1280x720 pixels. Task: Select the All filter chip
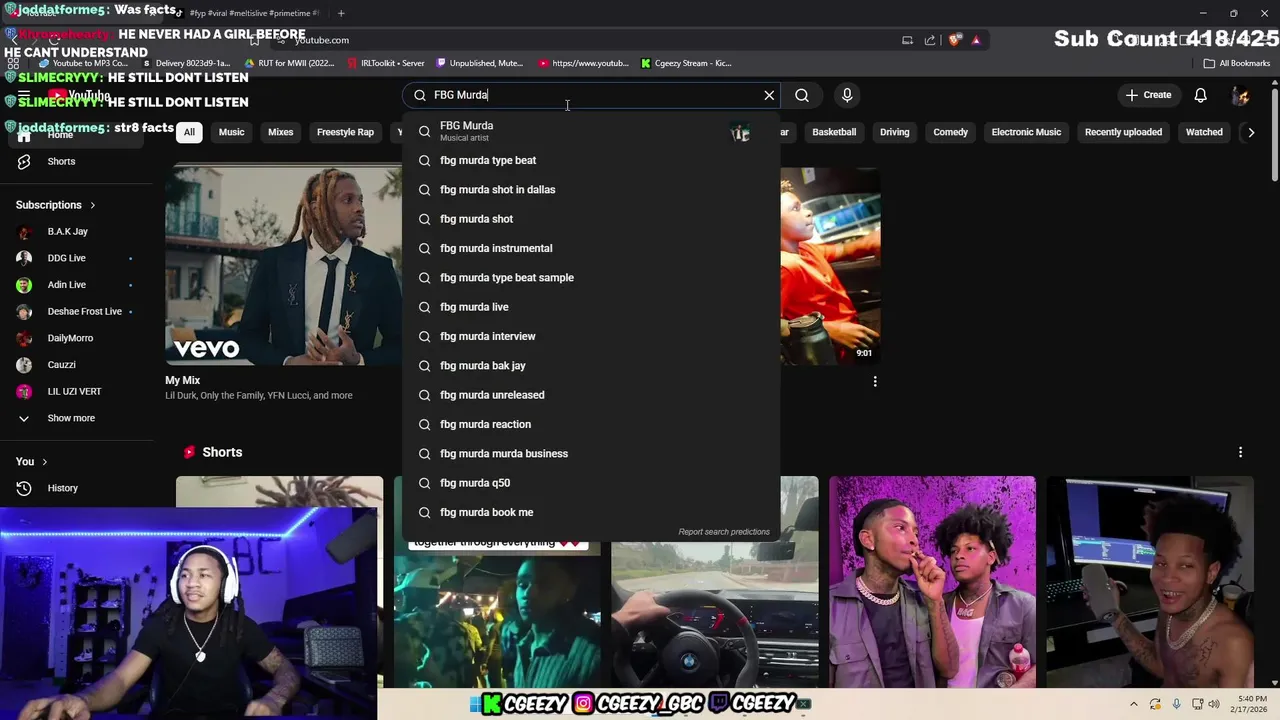(189, 132)
